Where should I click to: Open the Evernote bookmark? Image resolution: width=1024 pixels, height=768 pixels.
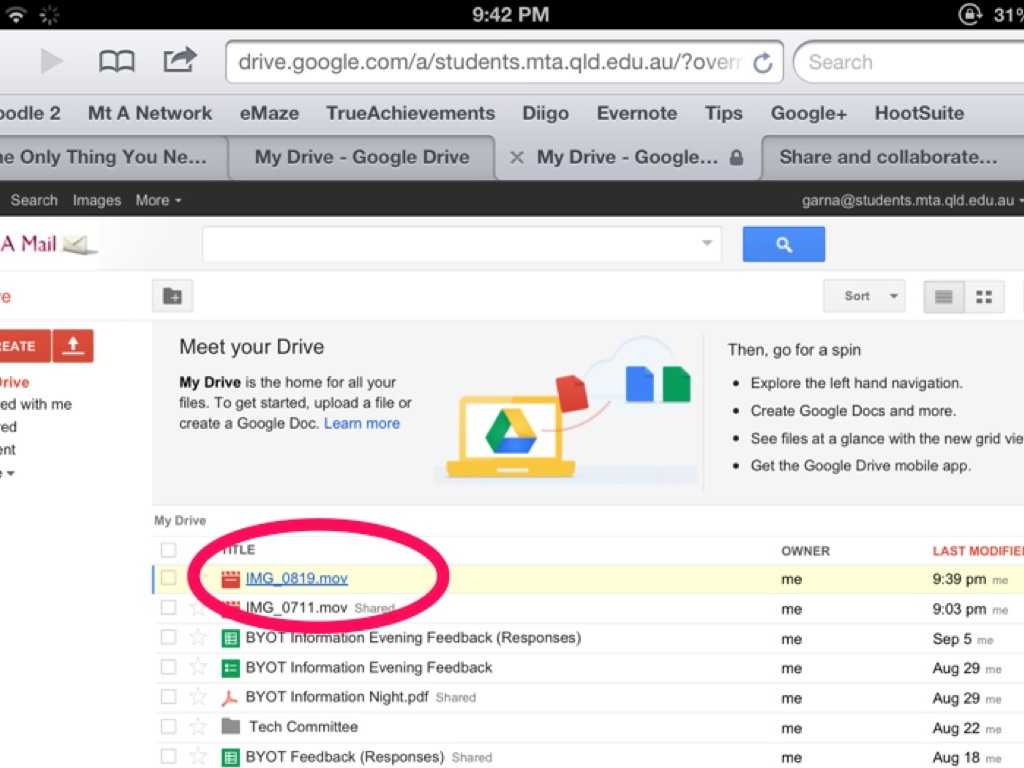[636, 113]
